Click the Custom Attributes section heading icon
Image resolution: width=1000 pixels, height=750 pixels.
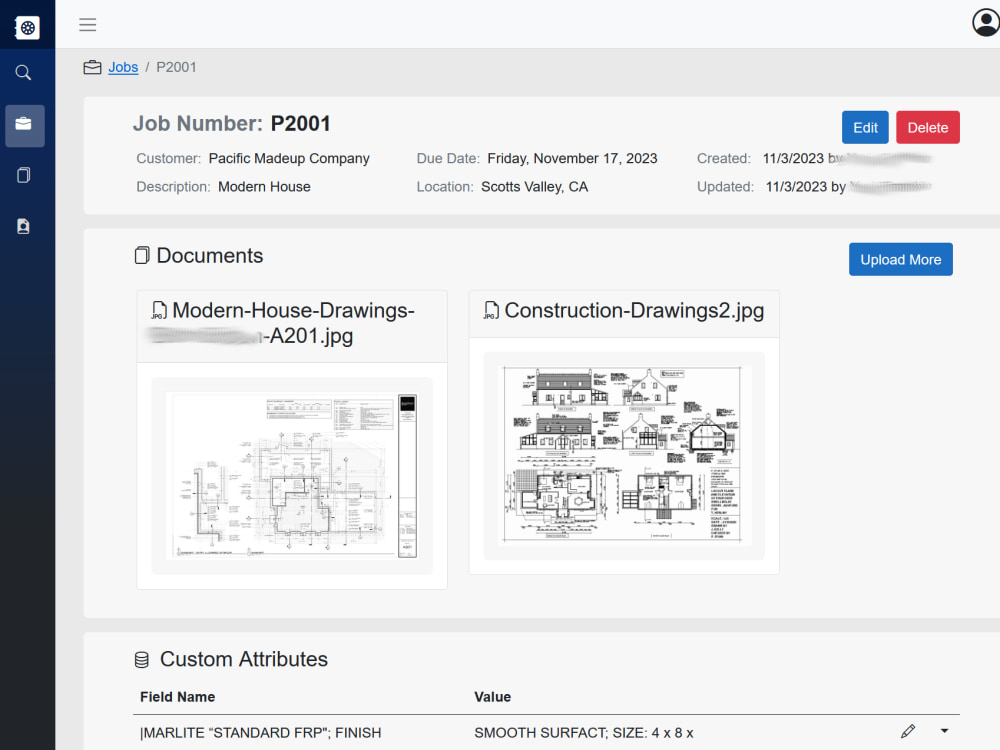click(141, 659)
